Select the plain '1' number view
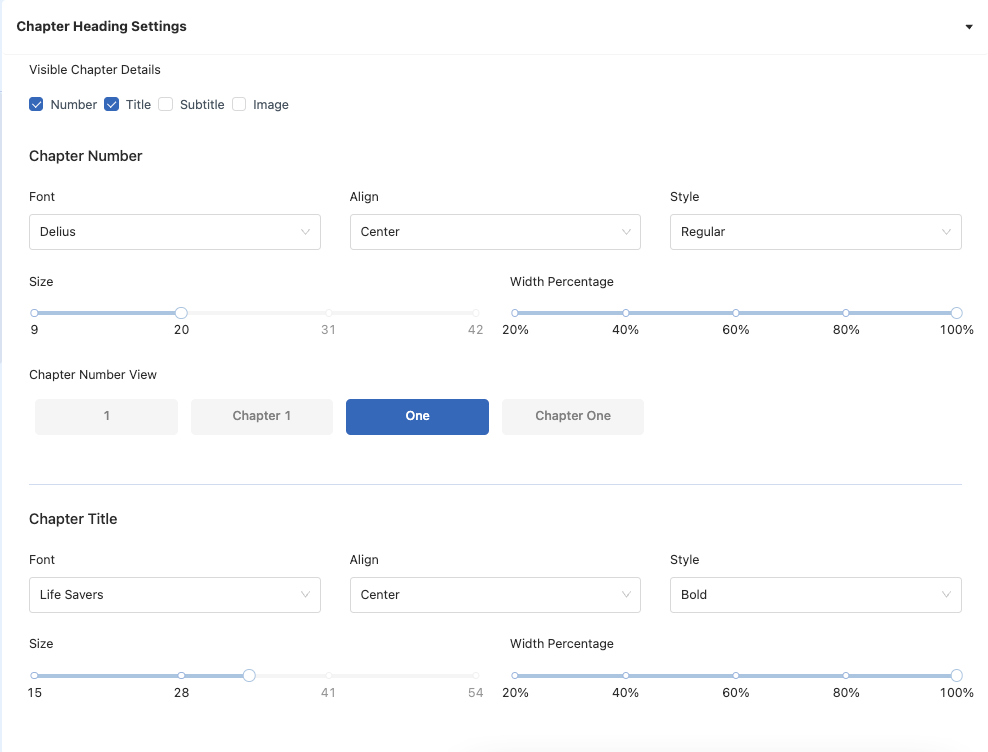 (x=106, y=416)
